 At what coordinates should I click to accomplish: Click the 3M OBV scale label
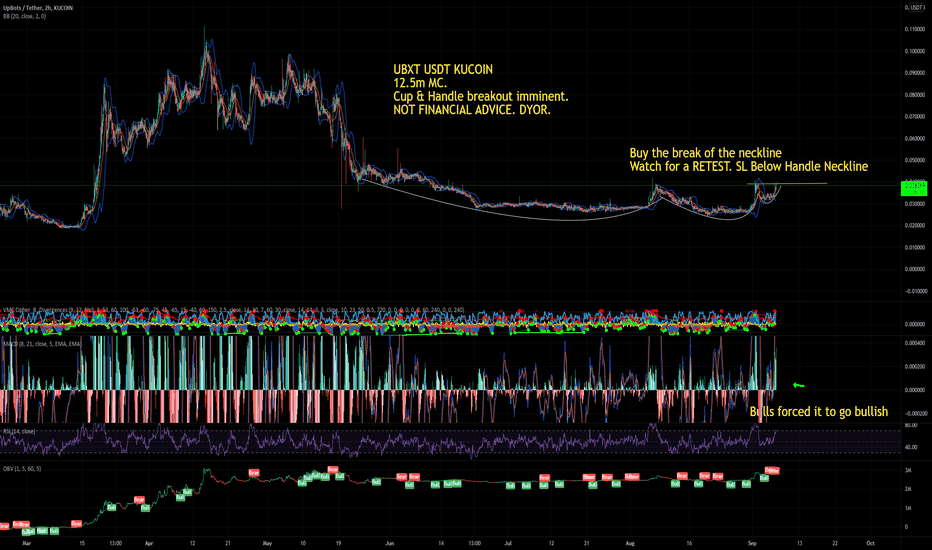[x=908, y=470]
